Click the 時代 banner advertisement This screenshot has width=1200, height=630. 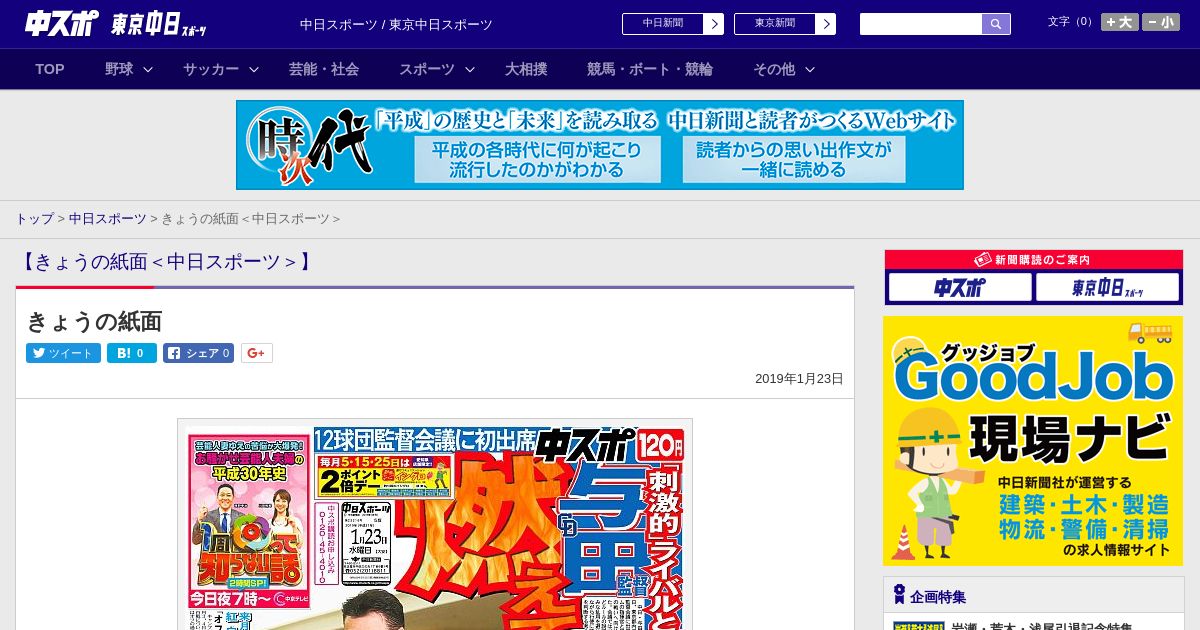600,145
